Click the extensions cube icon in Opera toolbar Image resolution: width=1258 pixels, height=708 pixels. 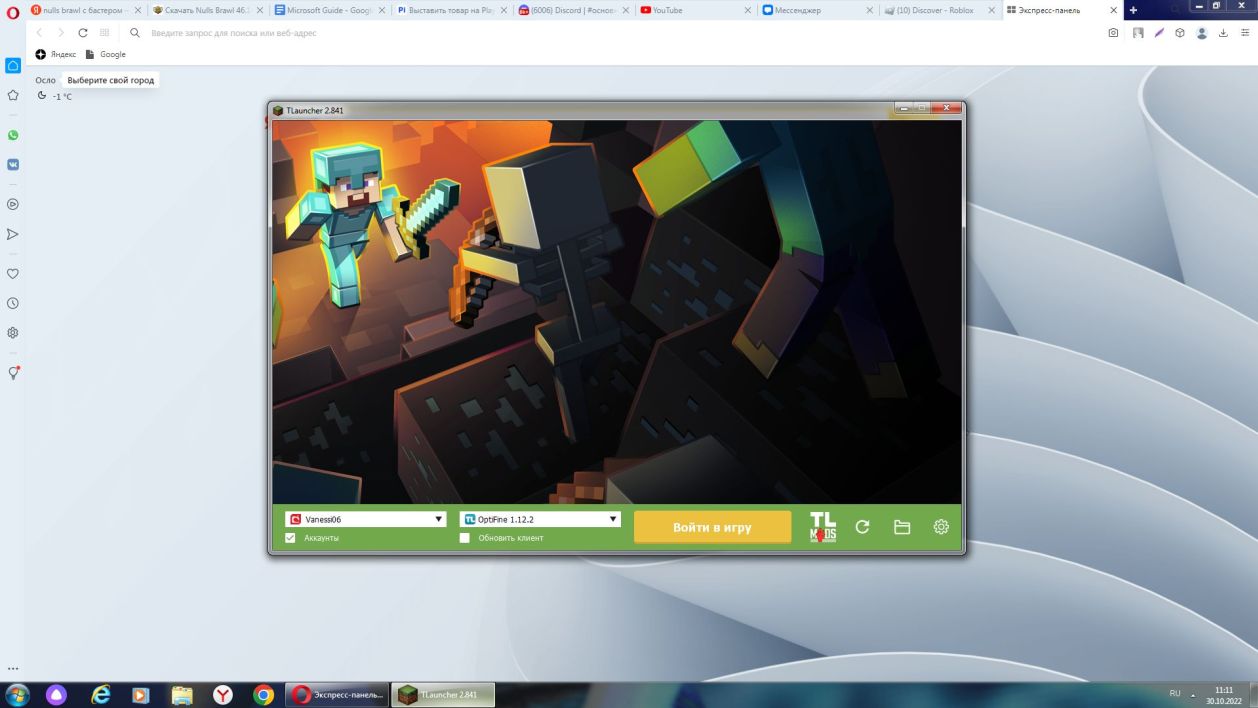coord(1180,33)
